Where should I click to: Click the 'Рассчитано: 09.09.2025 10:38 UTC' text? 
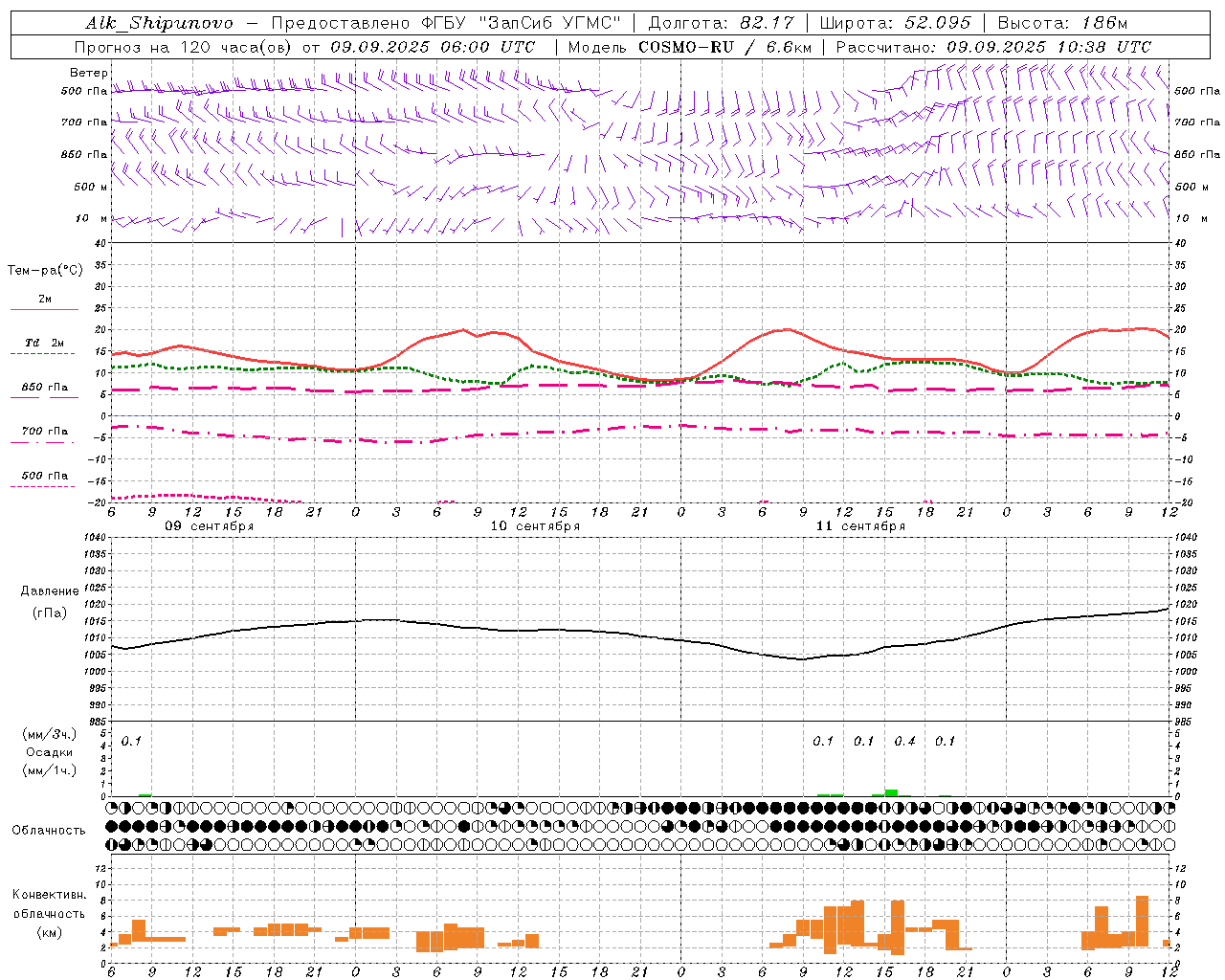coord(993,47)
